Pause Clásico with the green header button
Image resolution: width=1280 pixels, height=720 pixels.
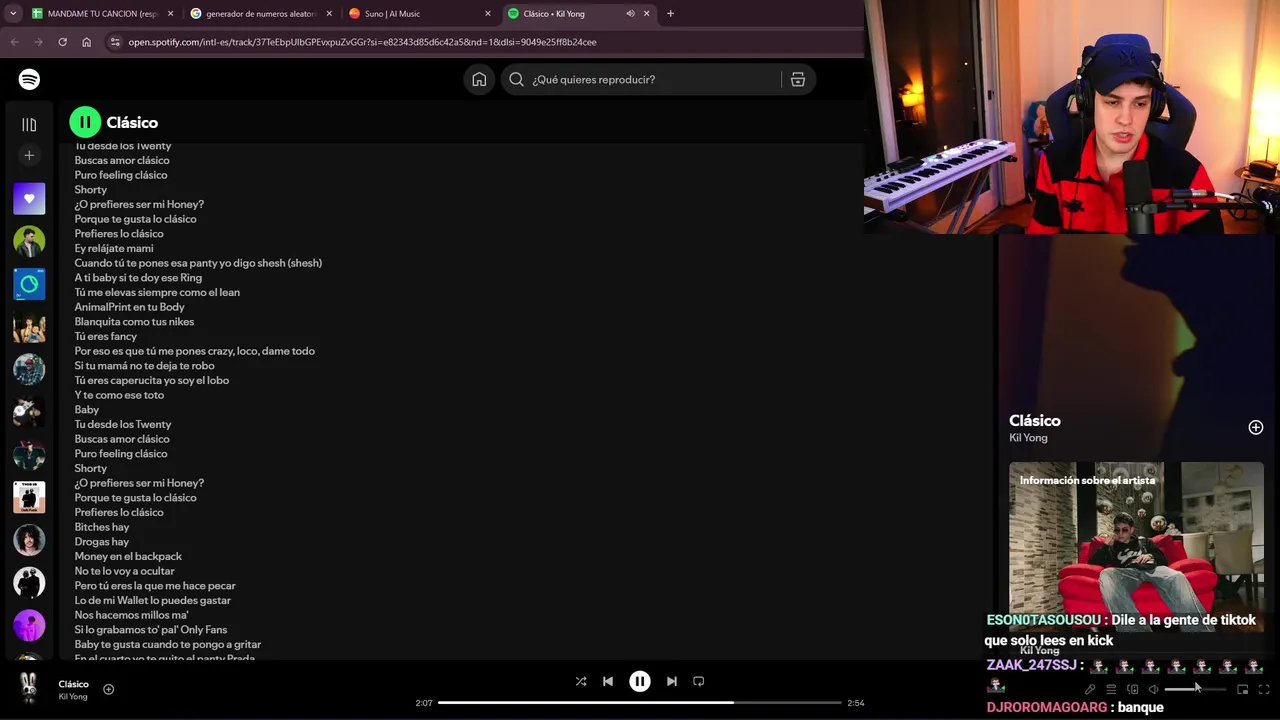[85, 122]
